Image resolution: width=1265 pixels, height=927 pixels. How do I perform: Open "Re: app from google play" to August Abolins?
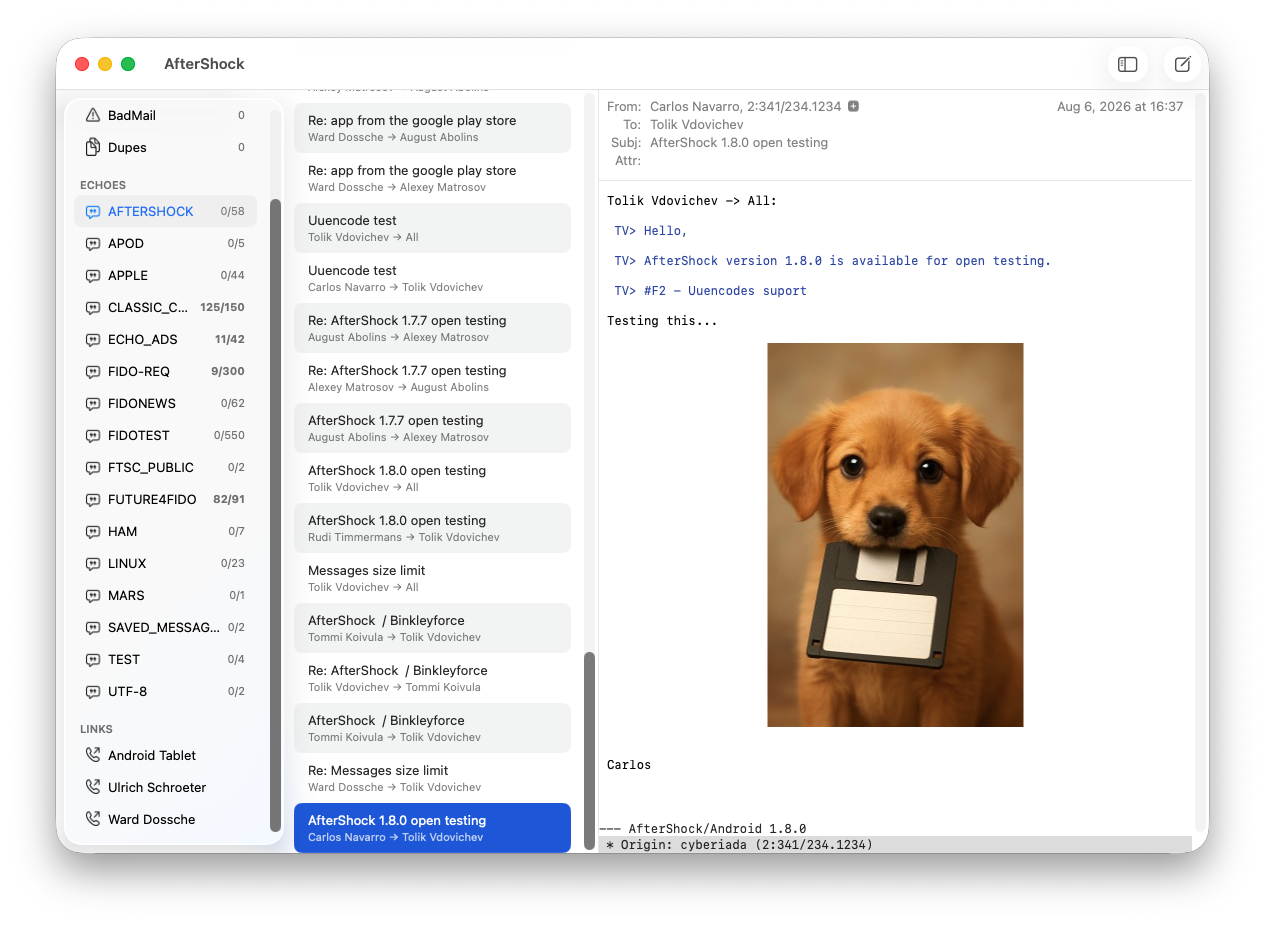pos(432,128)
